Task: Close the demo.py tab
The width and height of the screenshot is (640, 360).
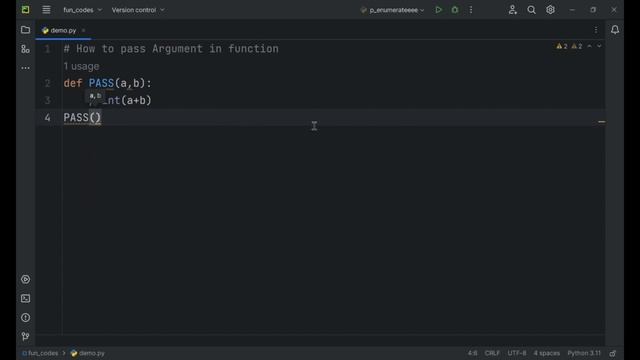Action: [83, 30]
